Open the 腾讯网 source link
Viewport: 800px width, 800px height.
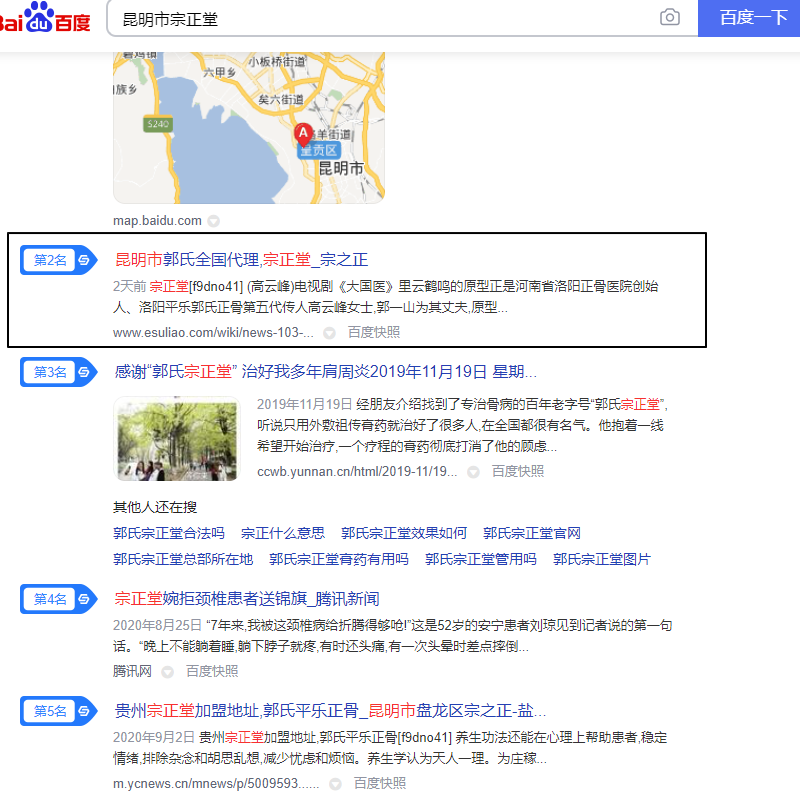coord(132,671)
